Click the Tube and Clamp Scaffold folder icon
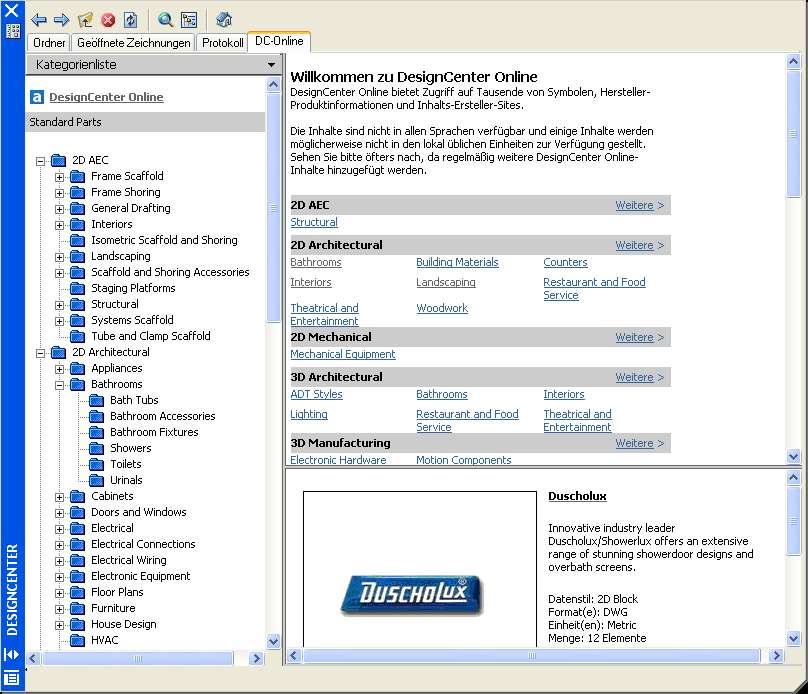 tap(77, 336)
